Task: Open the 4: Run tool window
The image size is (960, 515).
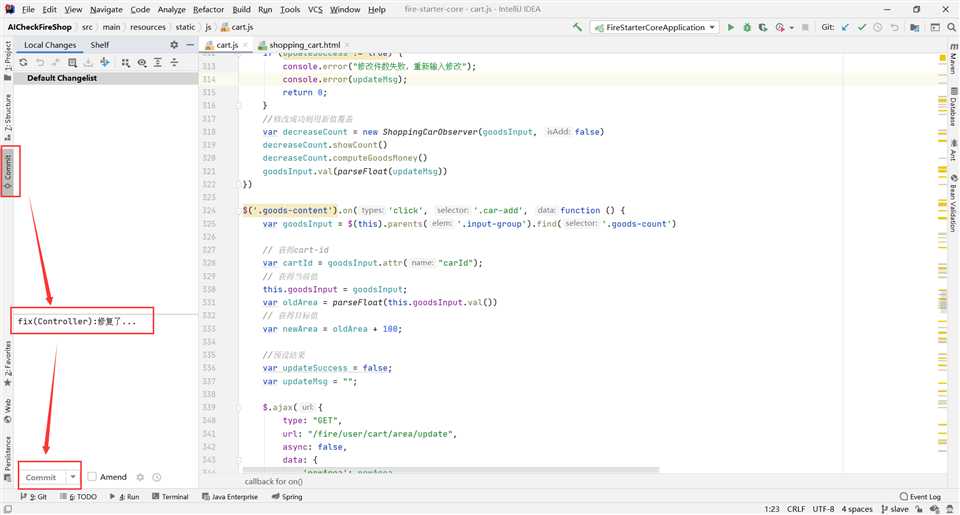Action: (x=124, y=497)
